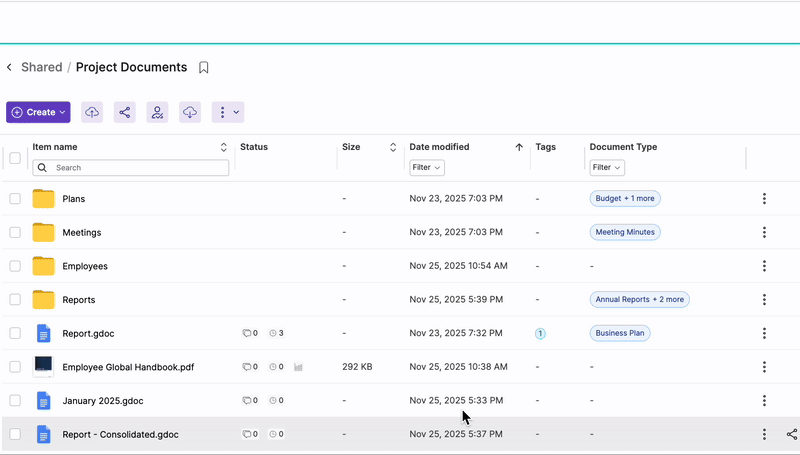The image size is (800, 455).
Task: Click the manage user access icon
Action: click(157, 113)
